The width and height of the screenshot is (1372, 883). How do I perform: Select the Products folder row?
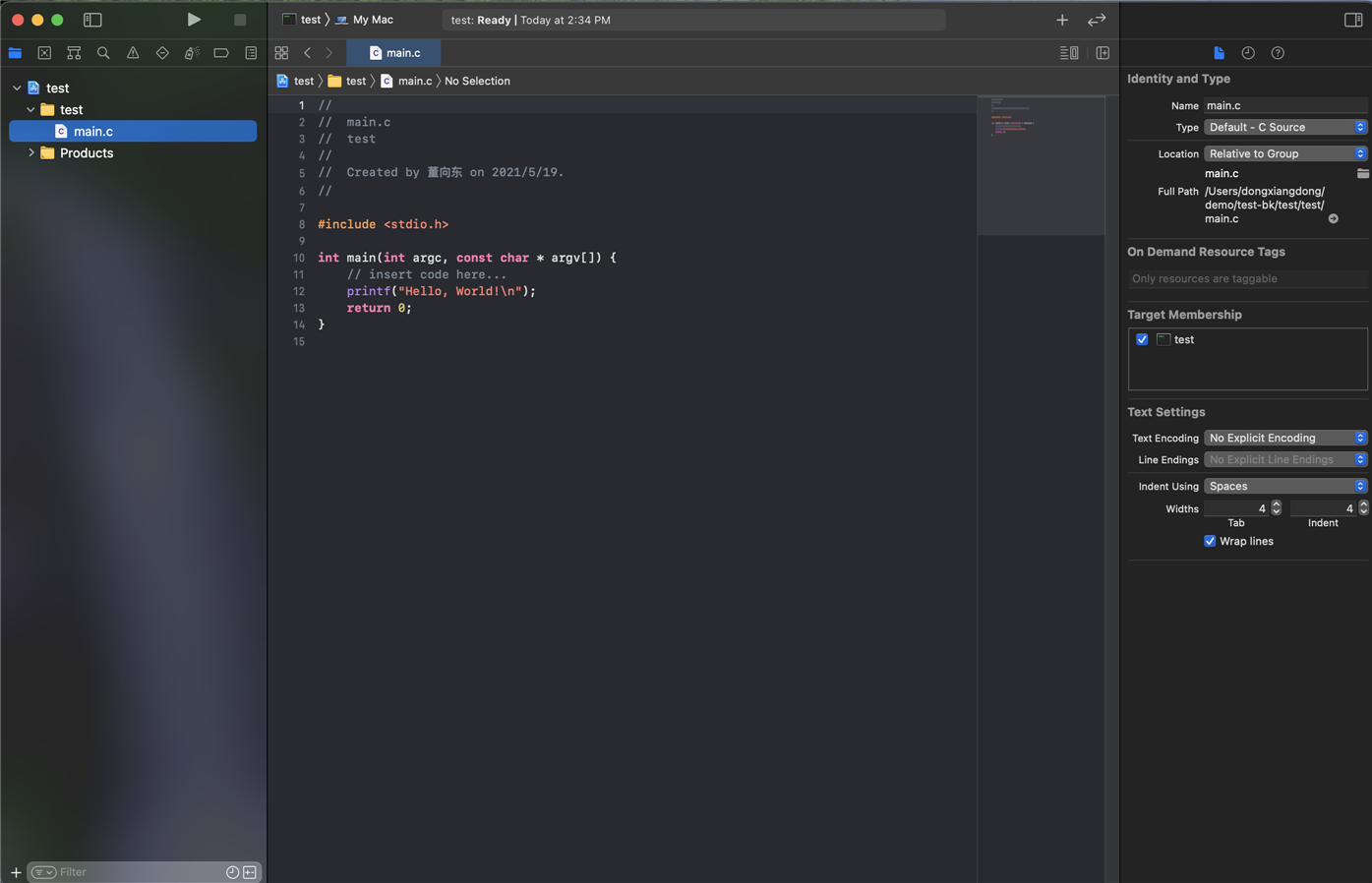[133, 153]
